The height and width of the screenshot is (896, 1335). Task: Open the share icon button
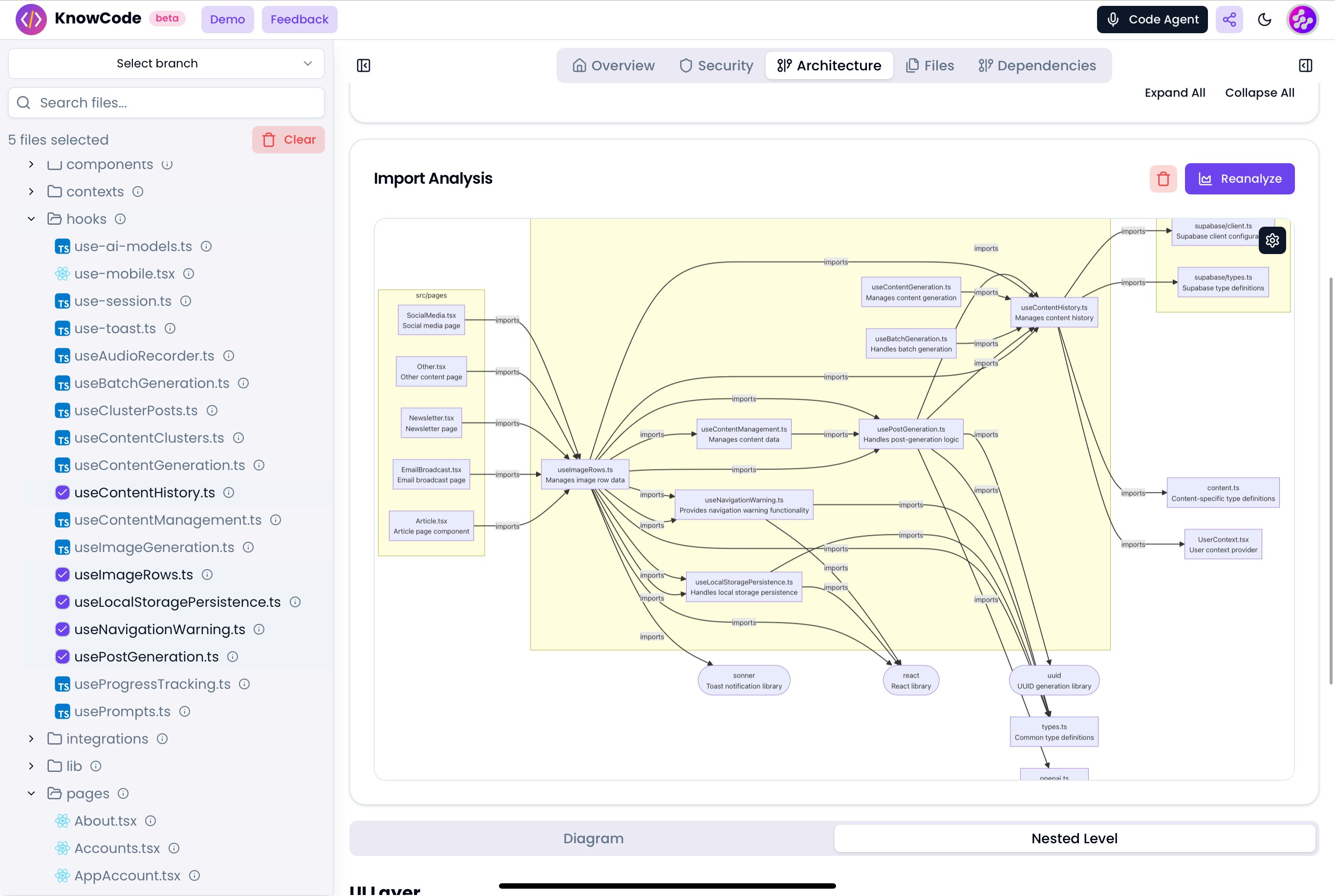(x=1229, y=20)
